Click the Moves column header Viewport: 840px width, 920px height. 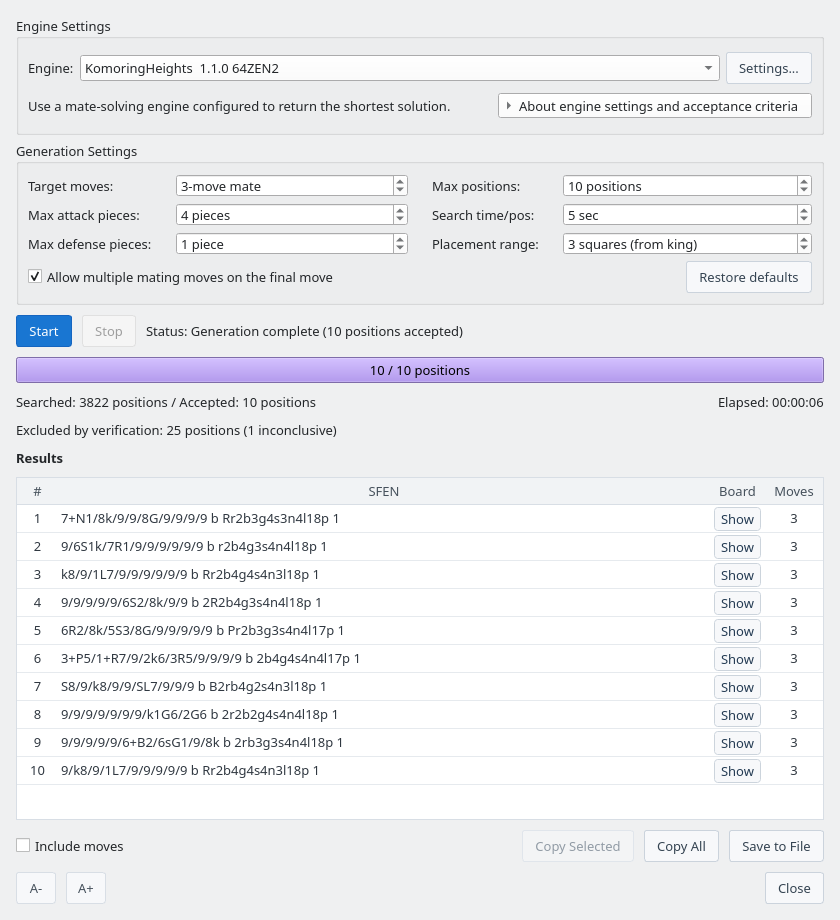point(794,491)
